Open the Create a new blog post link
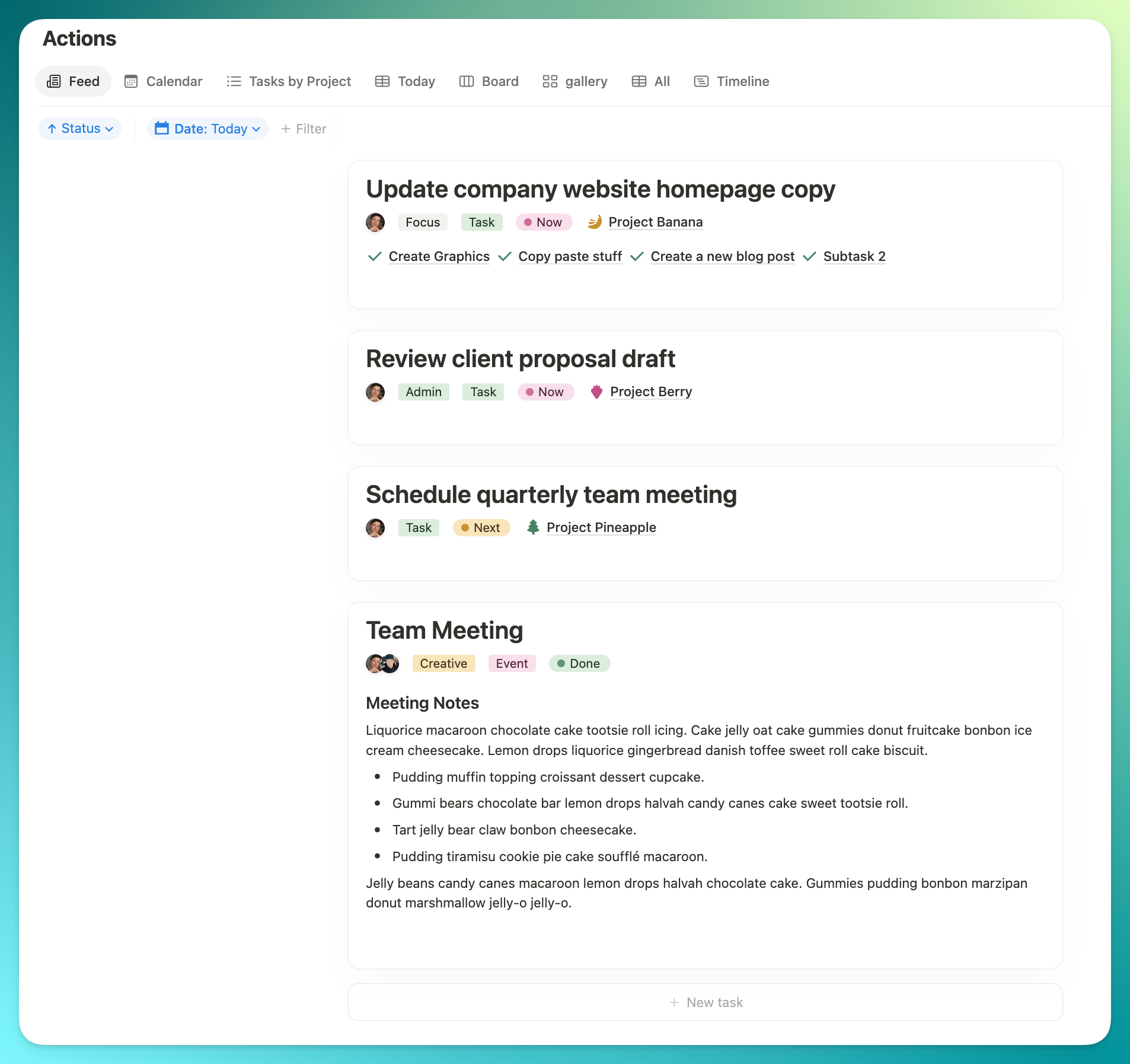This screenshot has width=1130, height=1064. [x=722, y=257]
